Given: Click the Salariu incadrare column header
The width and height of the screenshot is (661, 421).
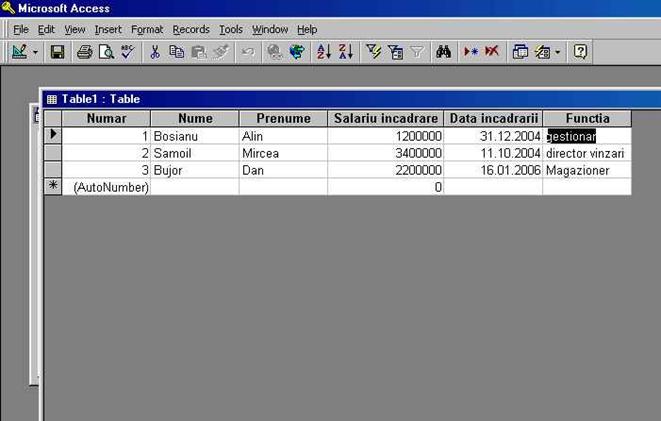Looking at the screenshot, I should [x=385, y=118].
